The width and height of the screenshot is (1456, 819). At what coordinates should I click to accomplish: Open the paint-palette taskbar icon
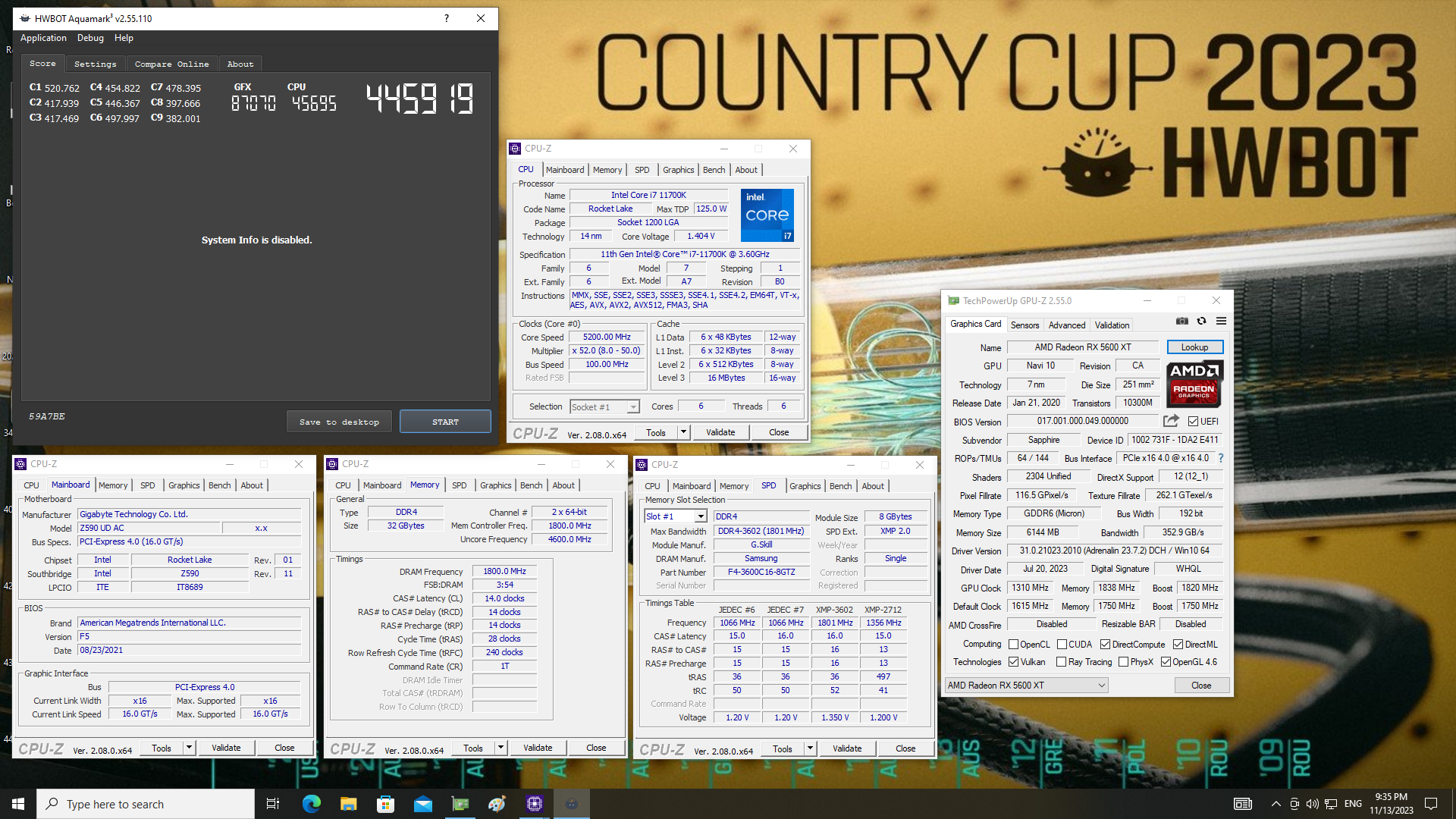(497, 804)
